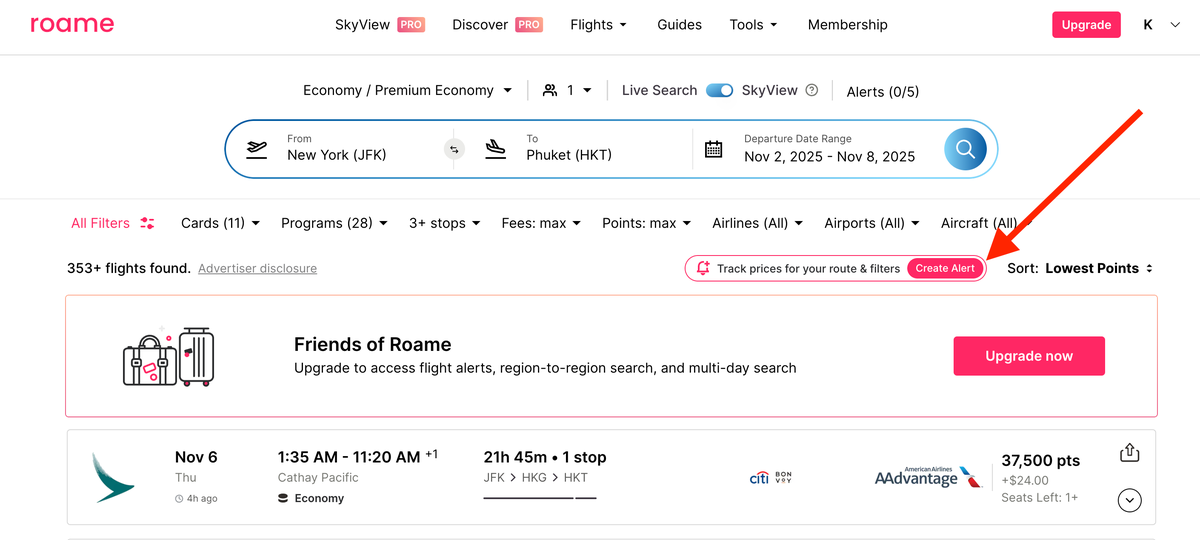Click the SkyView help question mark icon
This screenshot has height=540, width=1200.
pyautogui.click(x=812, y=90)
